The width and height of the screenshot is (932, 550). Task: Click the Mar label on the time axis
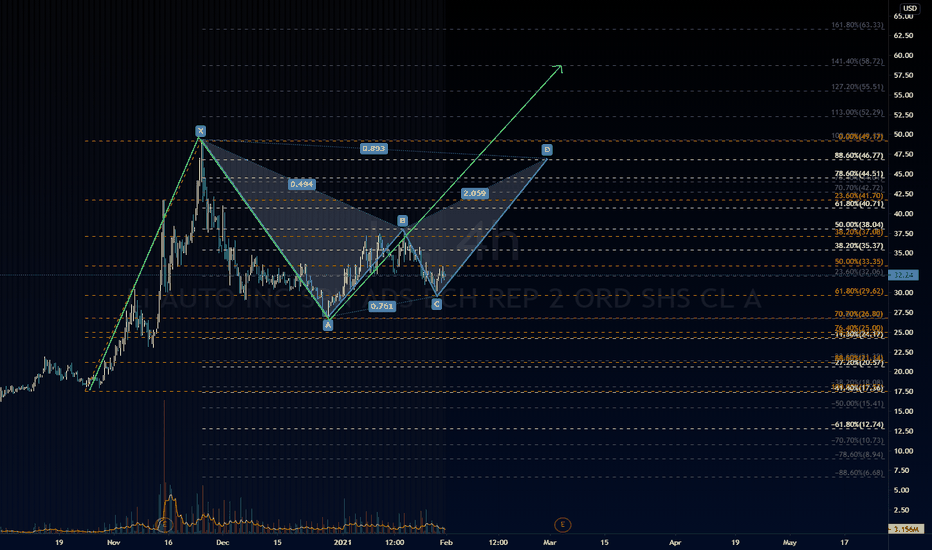[x=550, y=542]
